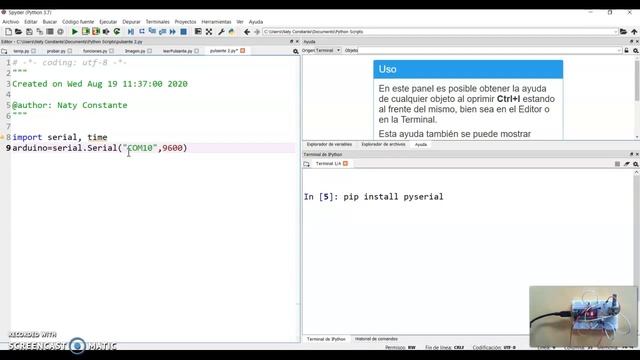The width and height of the screenshot is (640, 360).
Task: Run current cell icon
Action: [x=85, y=31]
